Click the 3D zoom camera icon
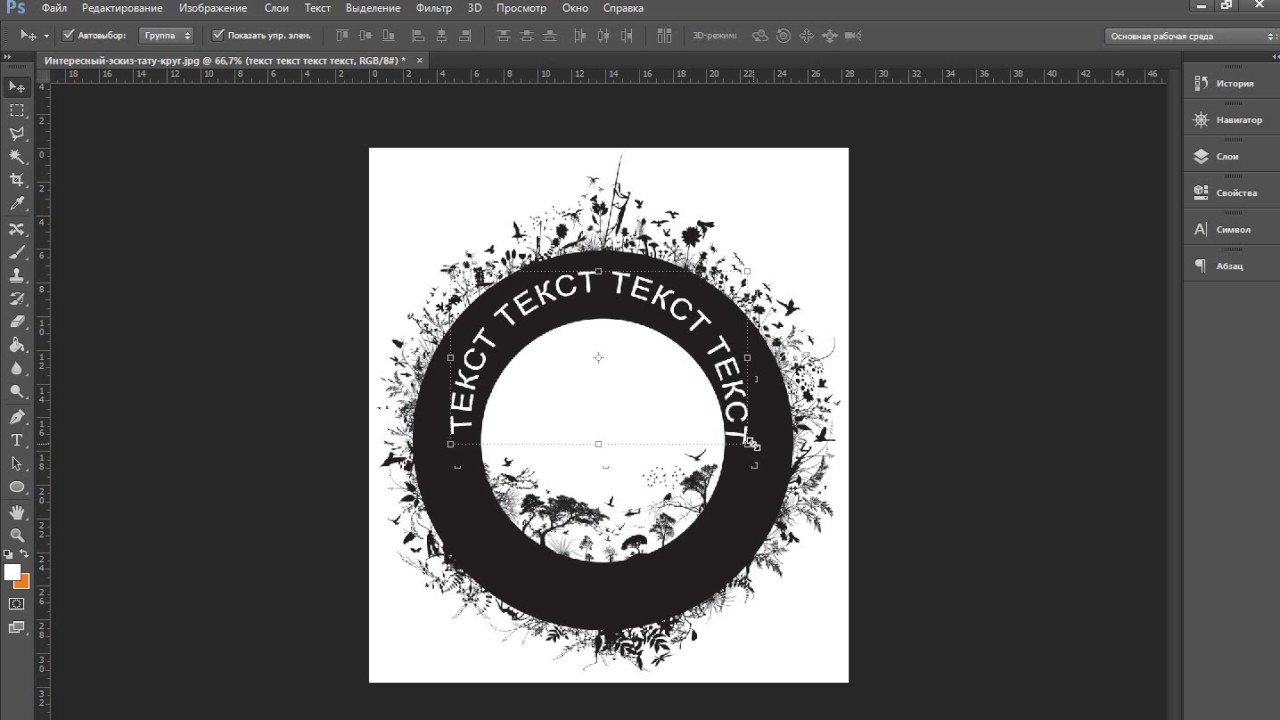1280x720 pixels. click(x=852, y=36)
